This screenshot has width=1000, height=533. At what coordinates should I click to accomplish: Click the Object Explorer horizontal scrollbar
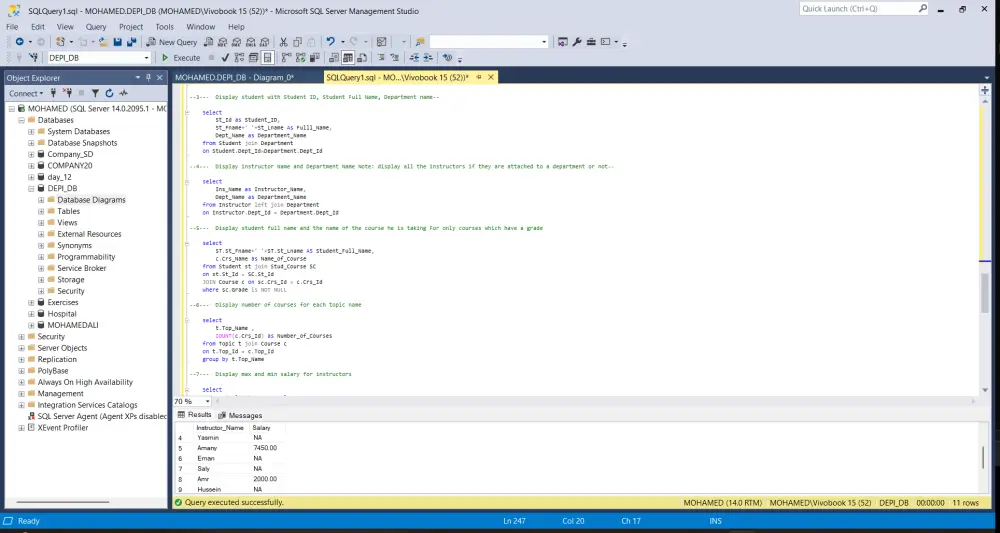[x=62, y=502]
